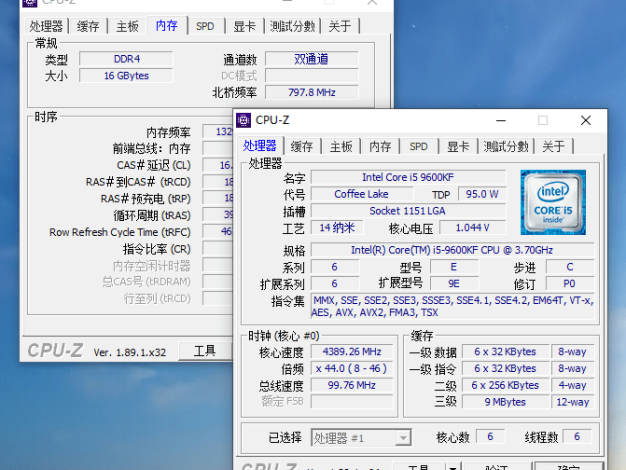Click the specification i5-9600KF CPU @ 3.70GHz
This screenshot has width=626, height=470.
pyautogui.click(x=452, y=250)
